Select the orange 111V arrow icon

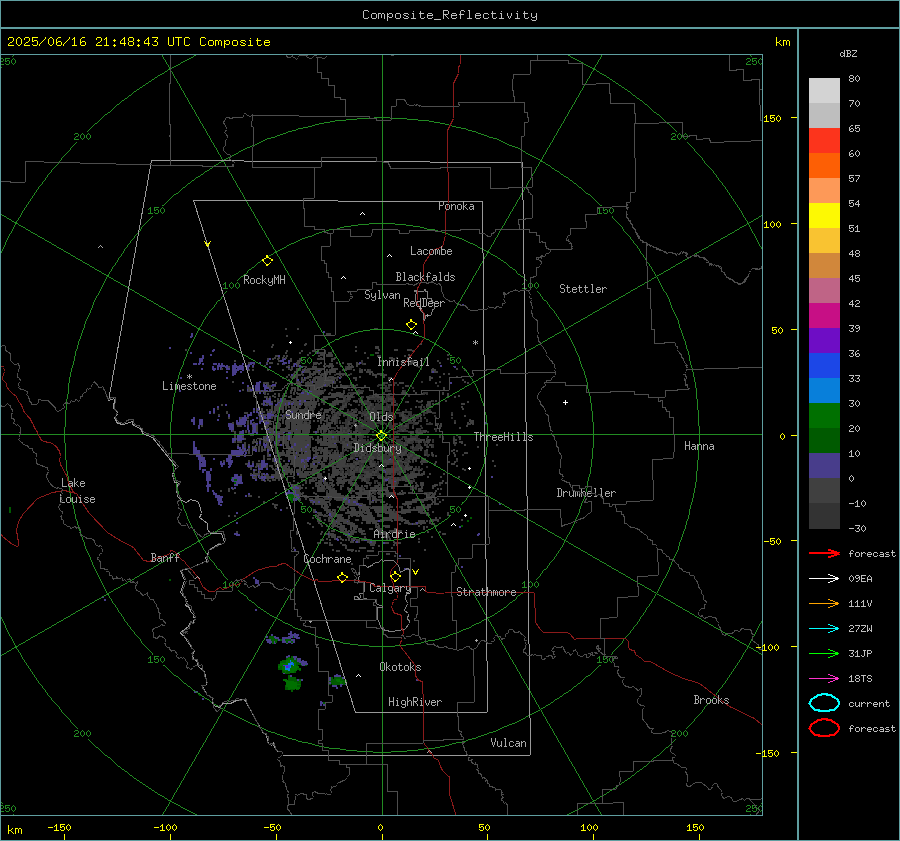(x=824, y=603)
